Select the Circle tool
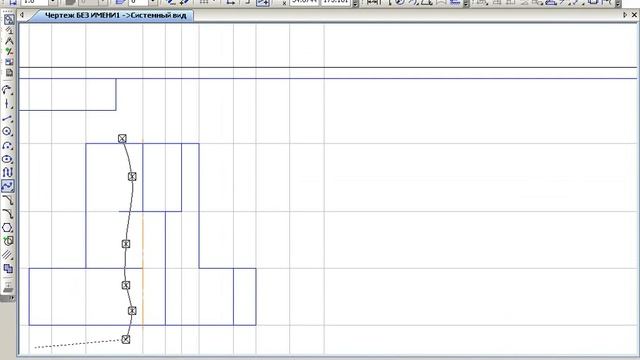The image size is (640, 360). coord(8,131)
